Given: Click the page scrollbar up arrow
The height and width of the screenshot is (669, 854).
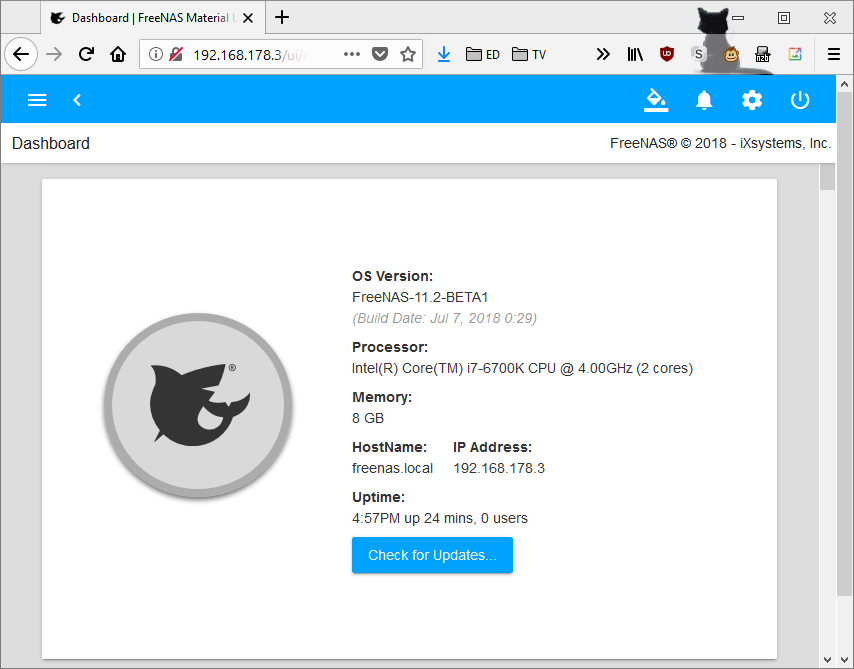Looking at the screenshot, I should pos(844,84).
